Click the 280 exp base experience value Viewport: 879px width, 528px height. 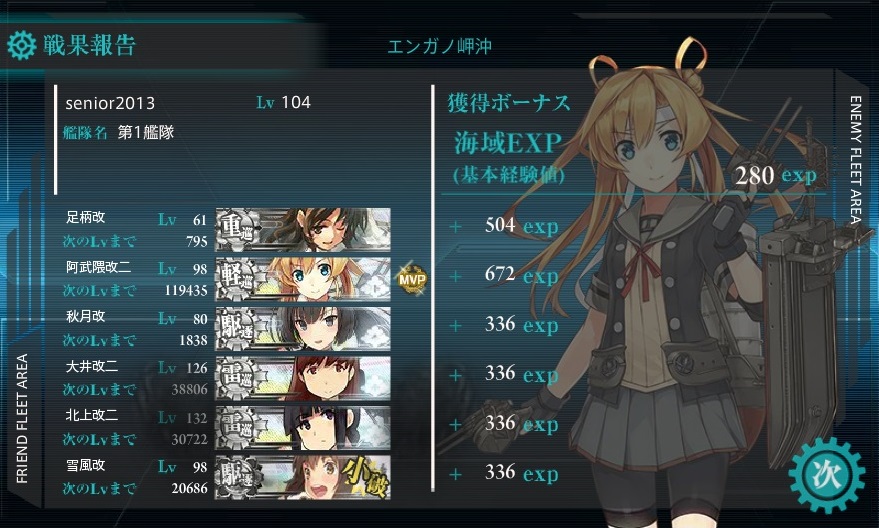(775, 175)
